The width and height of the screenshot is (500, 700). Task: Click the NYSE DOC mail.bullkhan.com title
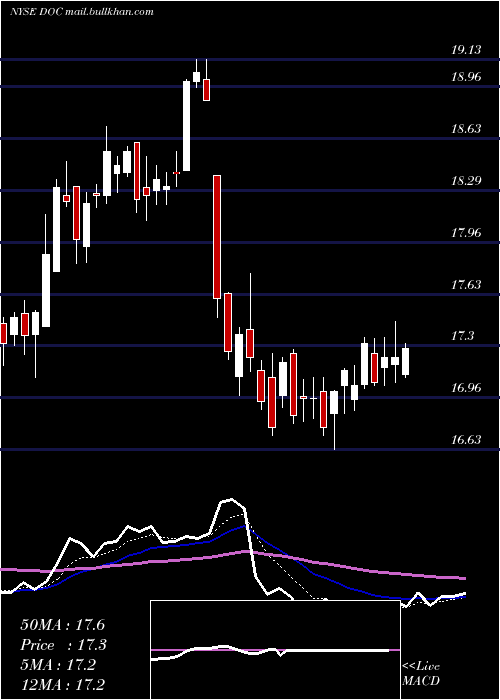(x=82, y=12)
